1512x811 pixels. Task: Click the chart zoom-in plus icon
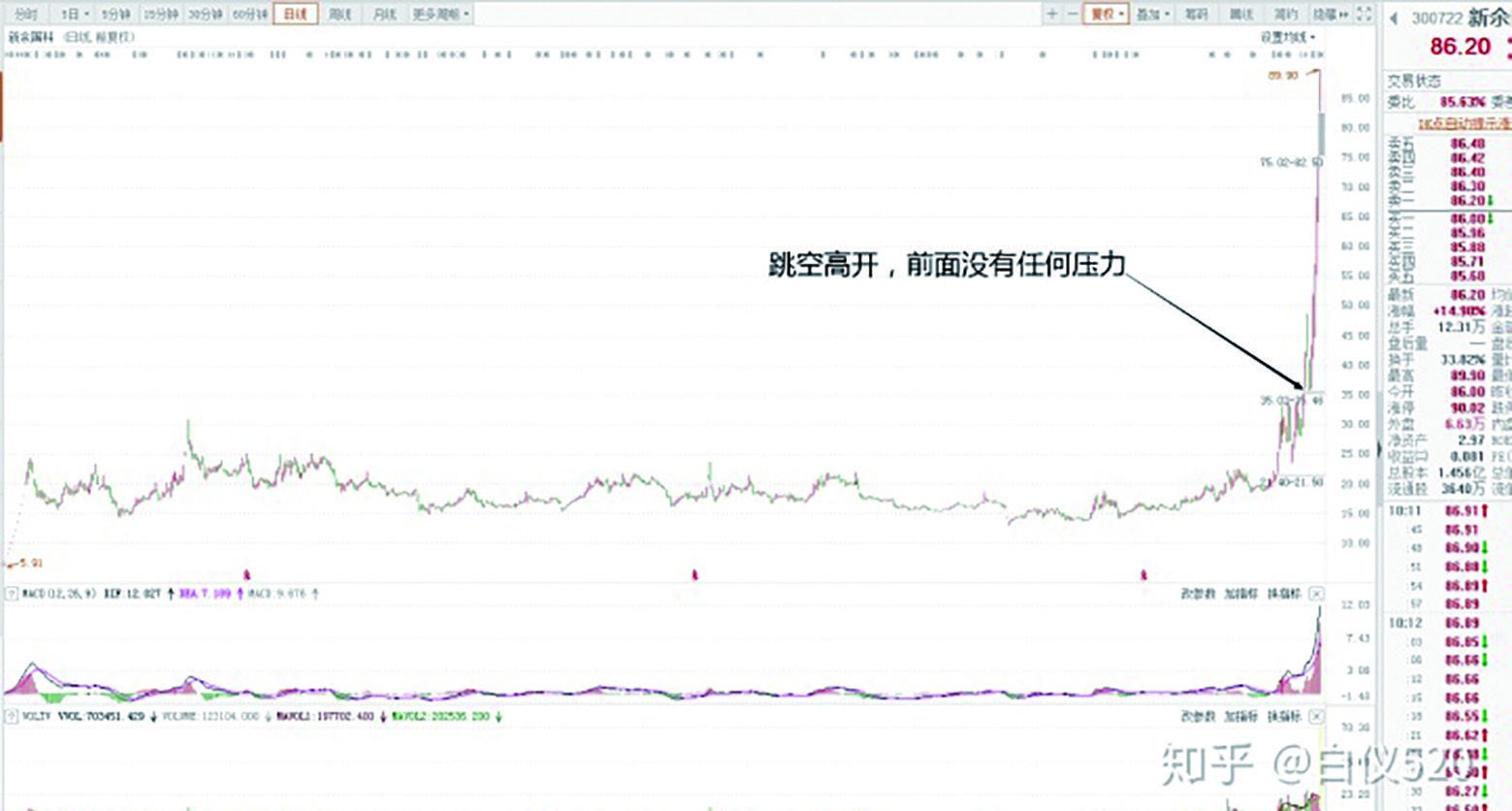tap(1050, 14)
